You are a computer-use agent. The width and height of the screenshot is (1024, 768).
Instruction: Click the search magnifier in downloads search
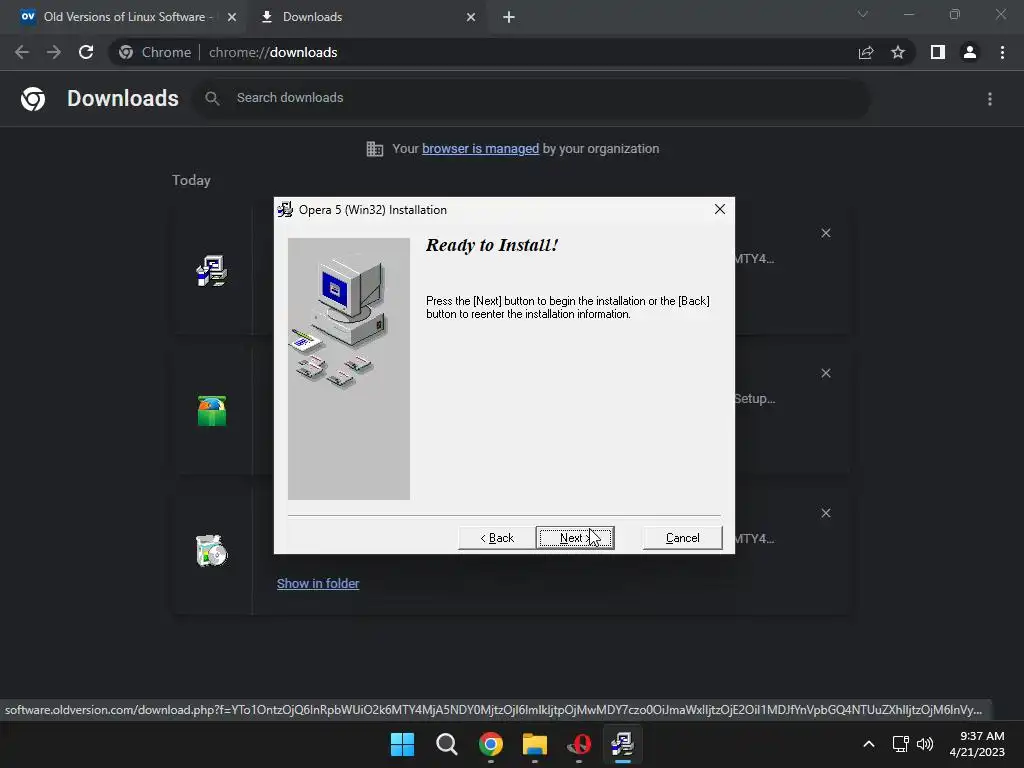point(212,98)
